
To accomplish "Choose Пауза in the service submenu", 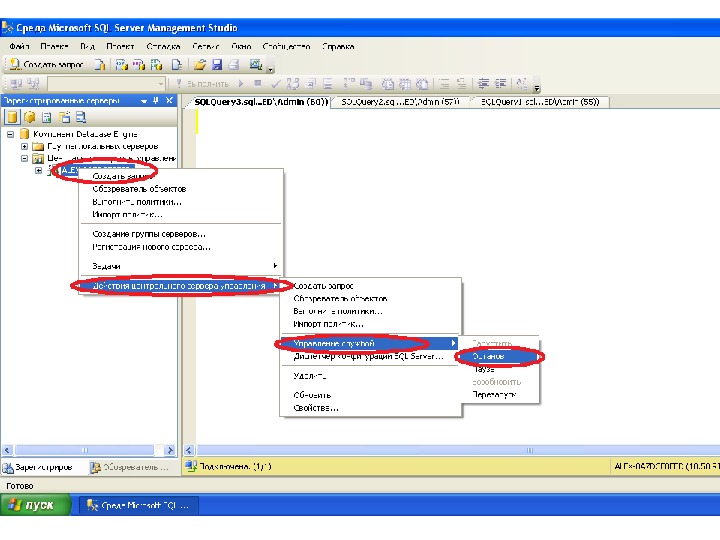I will pyautogui.click(x=499, y=369).
